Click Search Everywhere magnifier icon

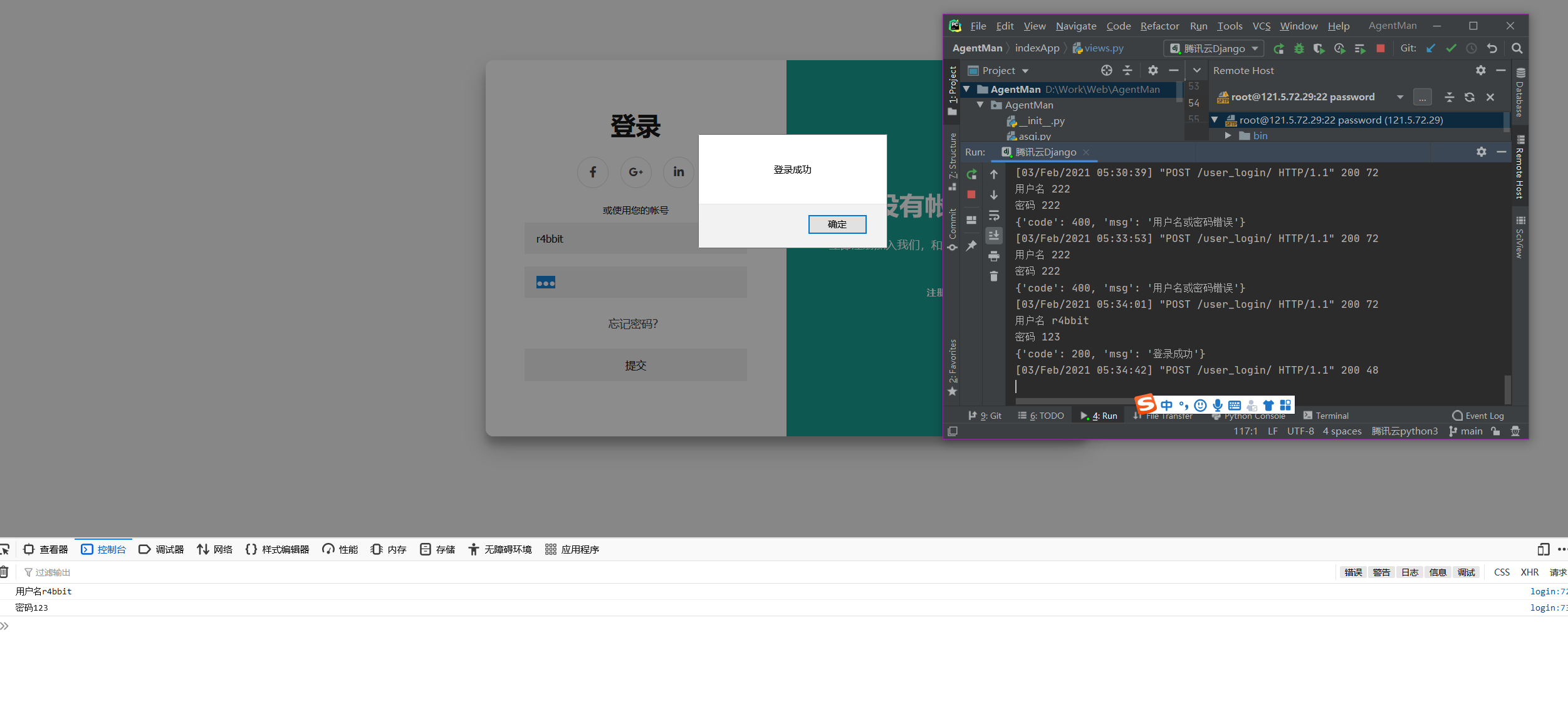pyautogui.click(x=1517, y=48)
